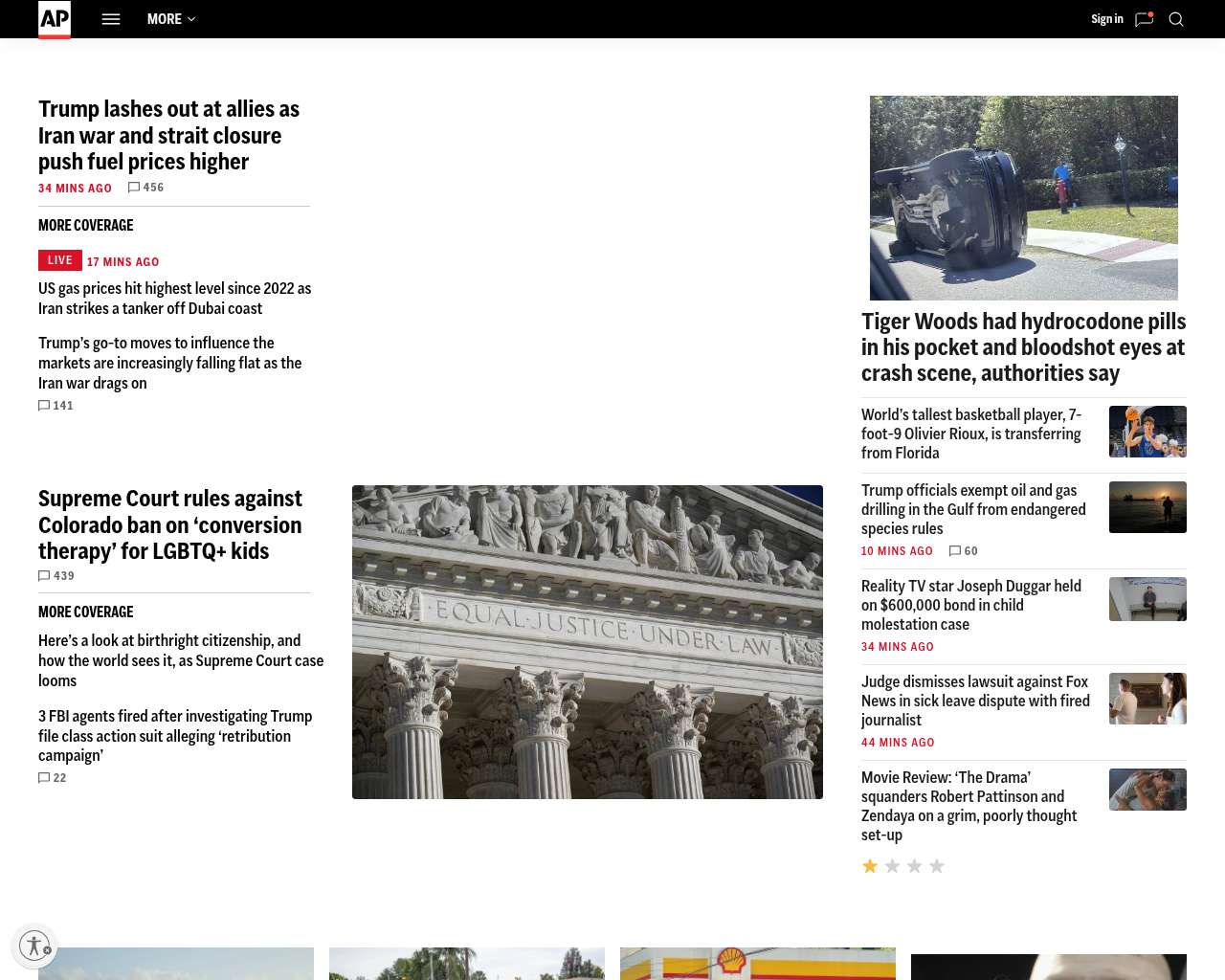Open the hamburger navigation menu

(111, 19)
